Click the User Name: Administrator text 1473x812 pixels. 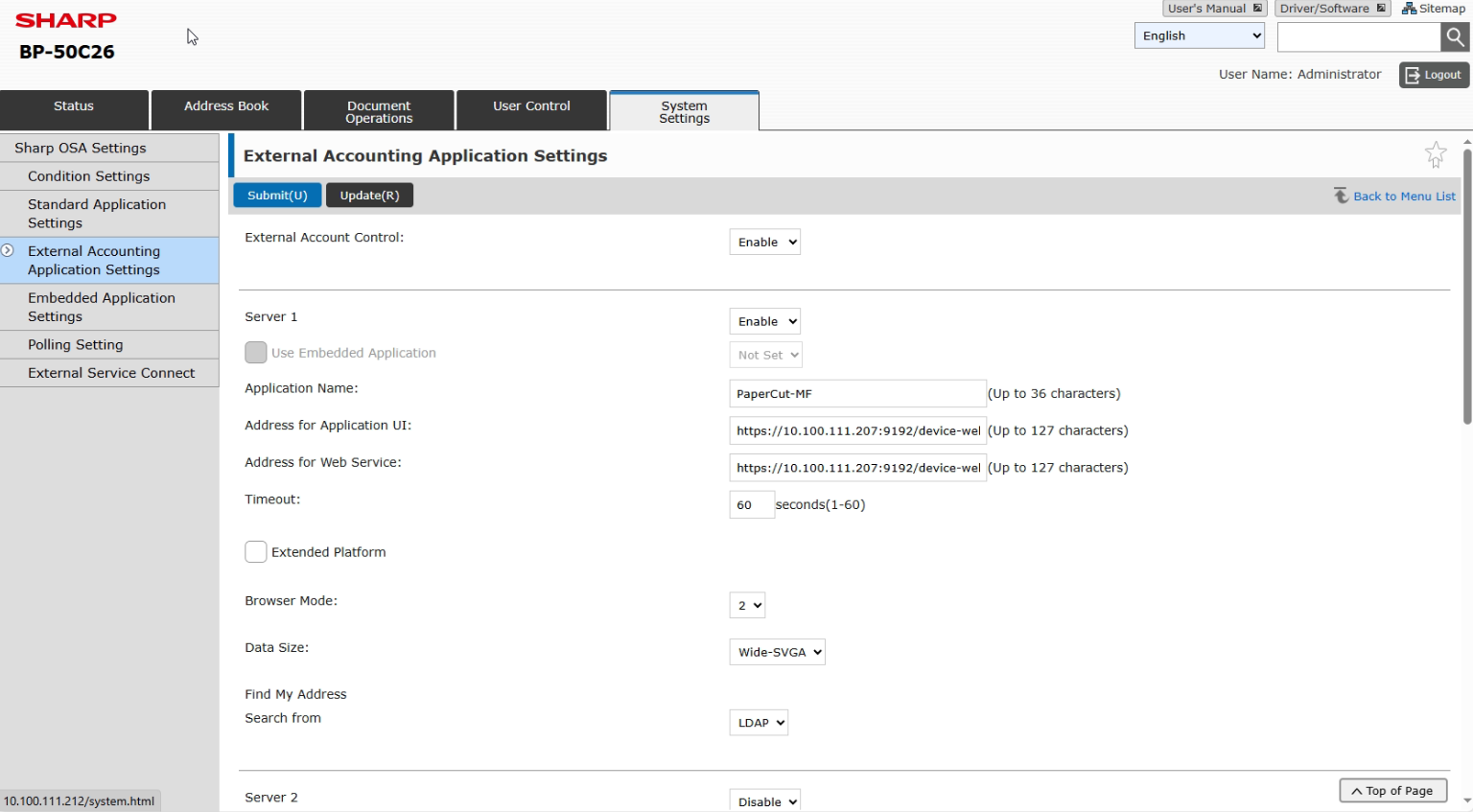(x=1299, y=75)
